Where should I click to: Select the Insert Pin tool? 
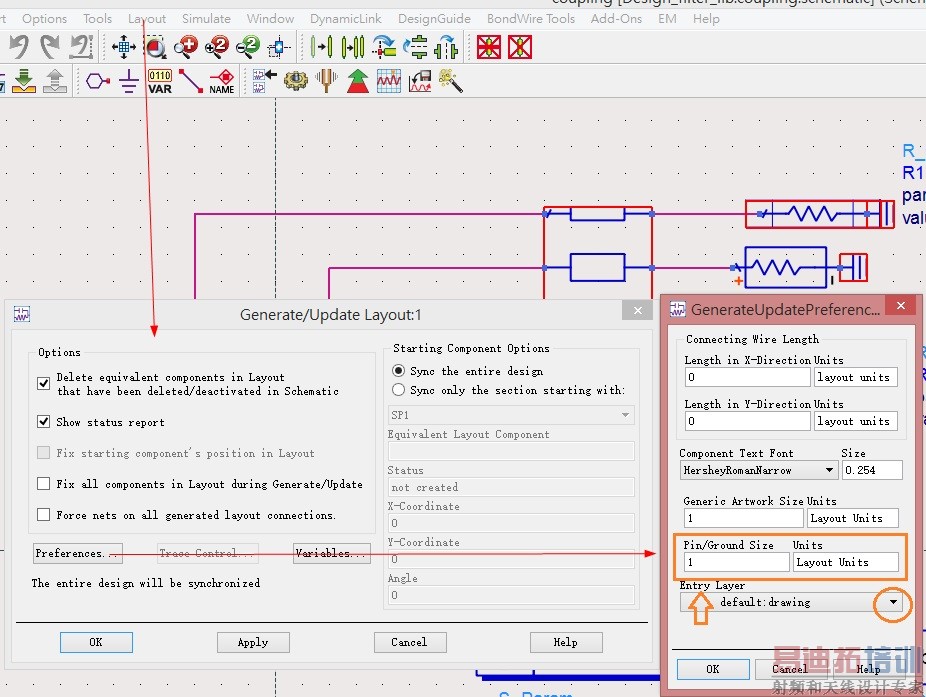(97, 81)
